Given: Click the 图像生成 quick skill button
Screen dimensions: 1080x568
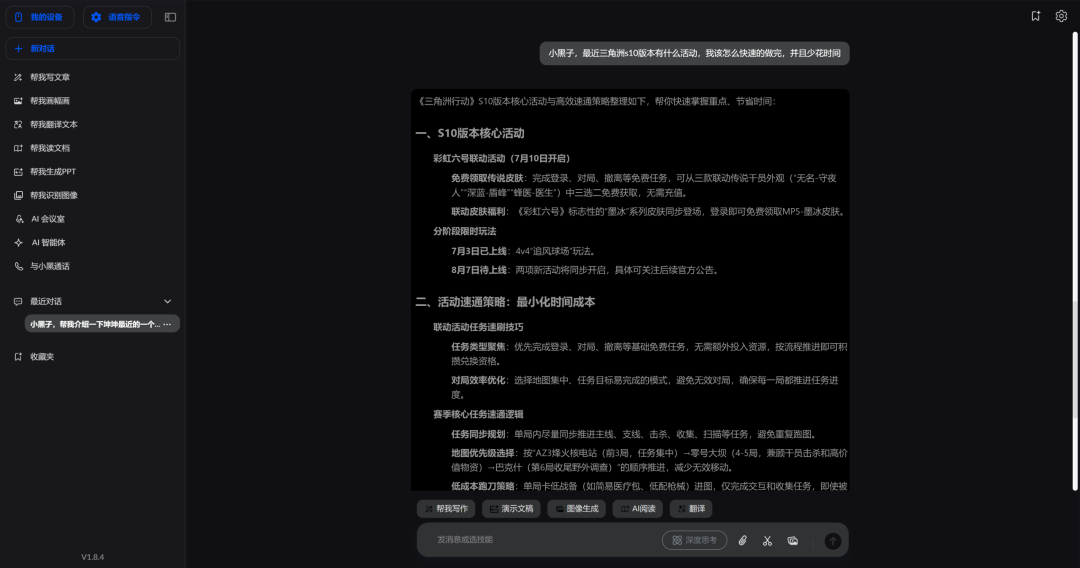Looking at the screenshot, I should 577,509.
